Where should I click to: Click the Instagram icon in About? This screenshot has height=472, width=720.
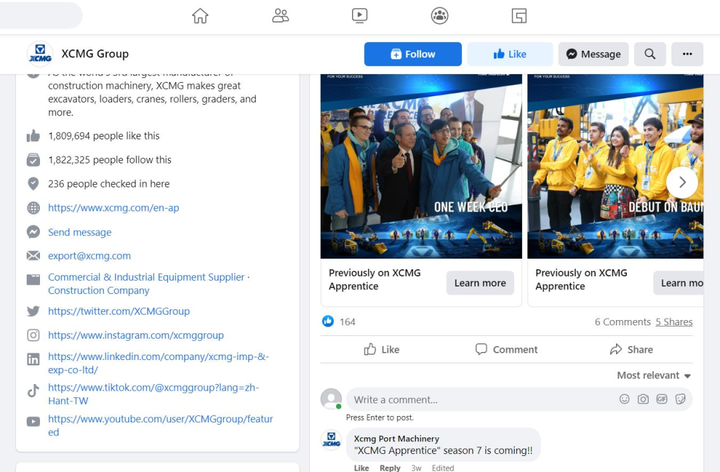pyautogui.click(x=33, y=335)
